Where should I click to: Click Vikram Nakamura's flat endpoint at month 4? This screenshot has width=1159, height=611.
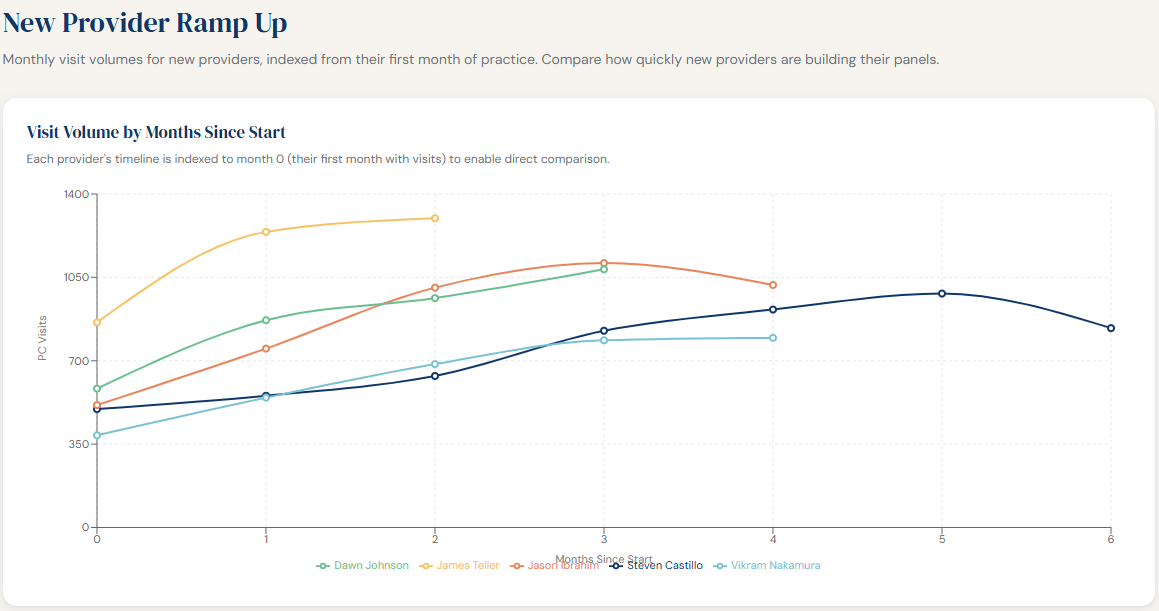(x=772, y=339)
